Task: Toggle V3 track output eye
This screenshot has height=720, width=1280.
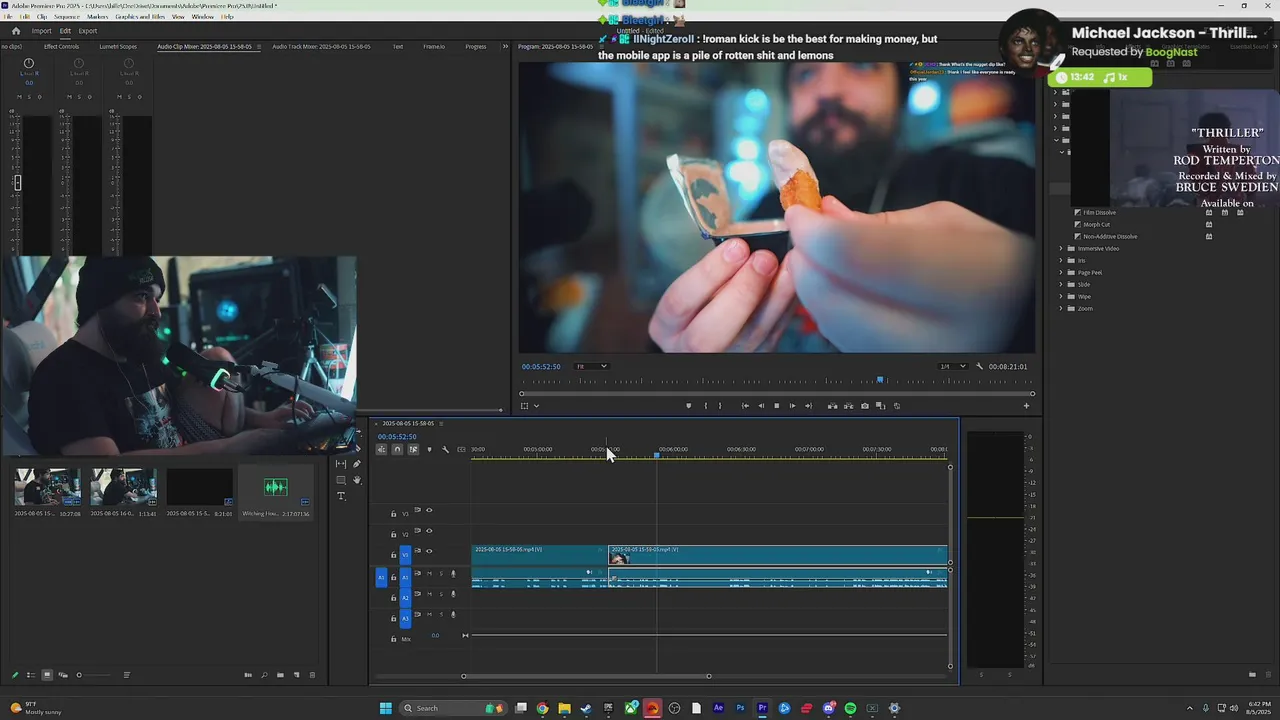Action: point(429,511)
